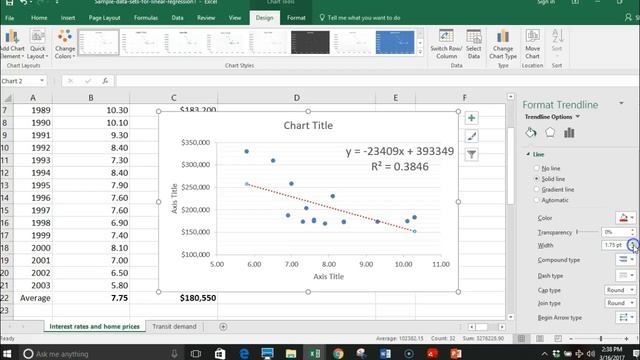Select Fill & Line paint bucket tab
640x360 pixels.
pos(531,132)
